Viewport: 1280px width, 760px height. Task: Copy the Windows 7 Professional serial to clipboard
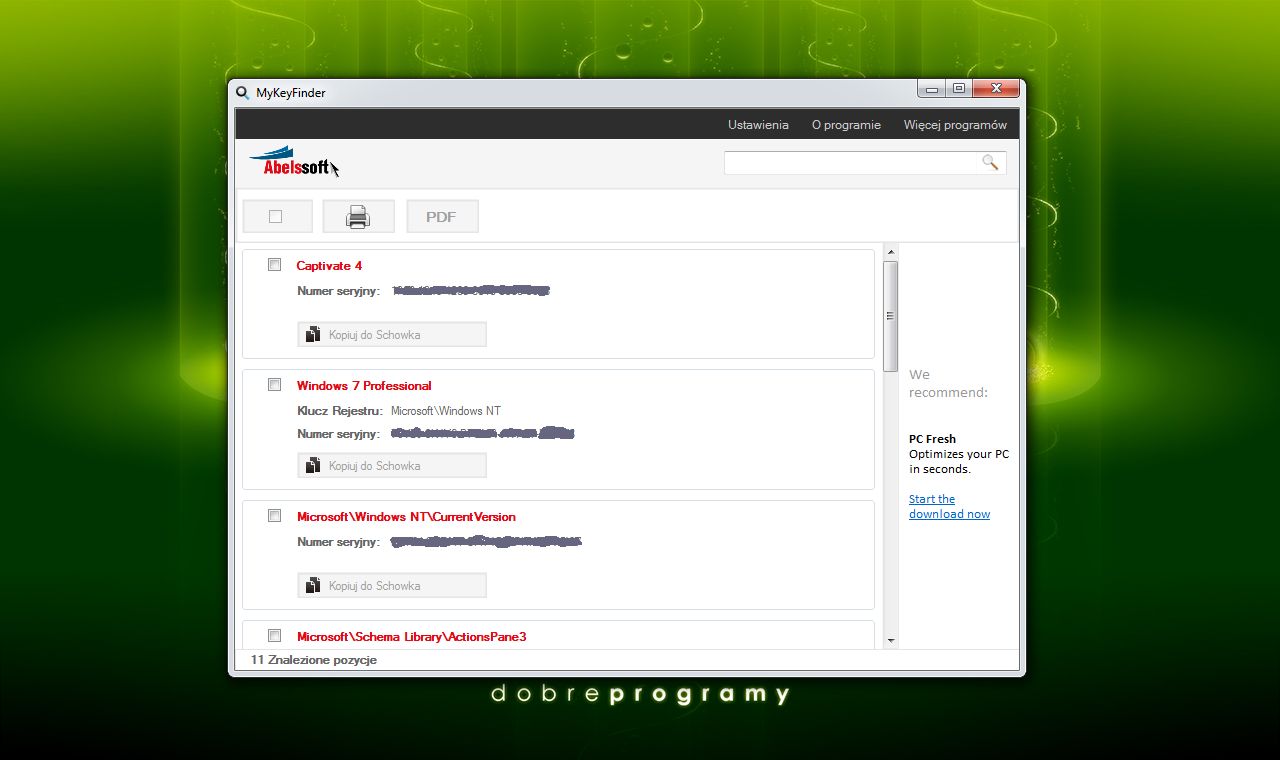pos(392,465)
